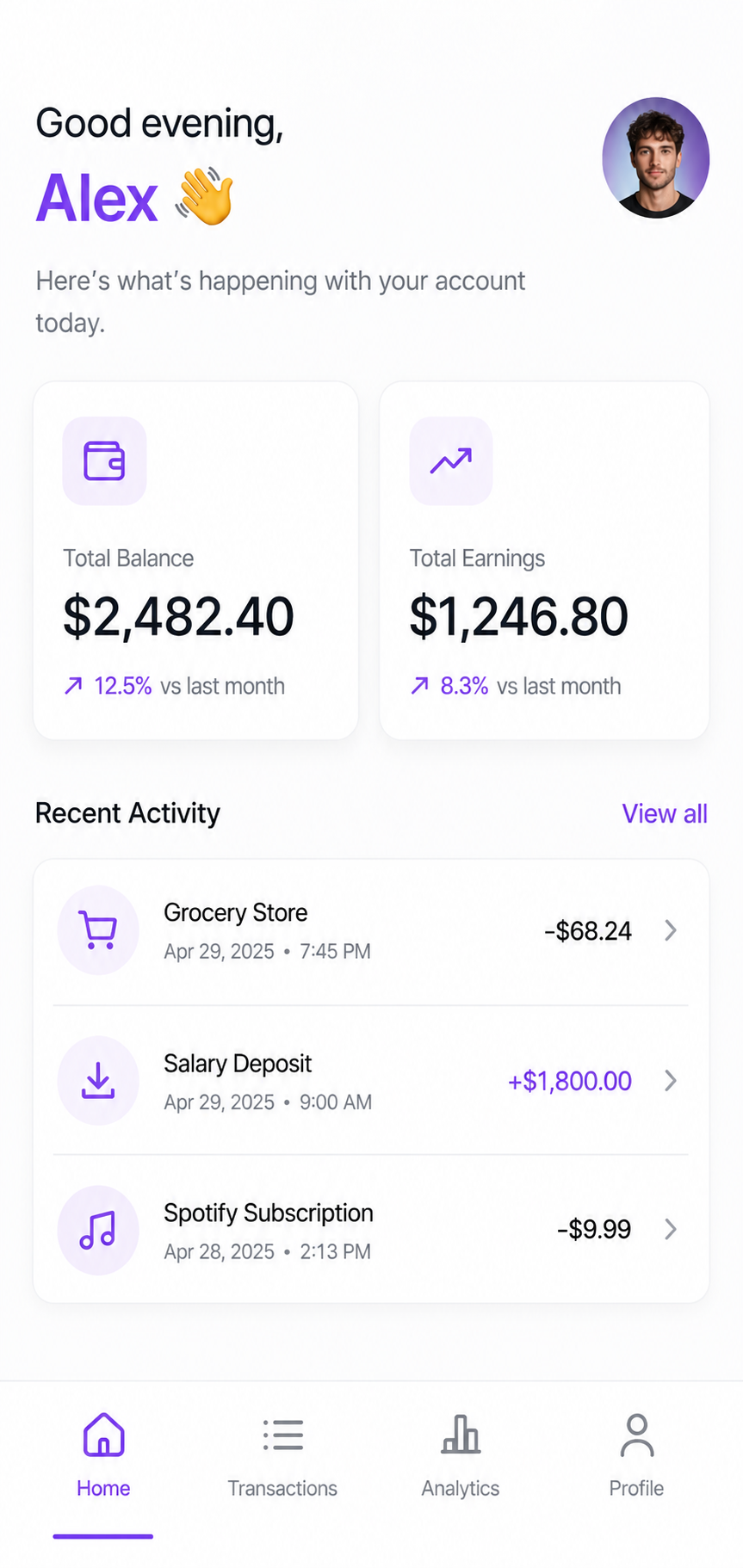Tap the download icon for Salary Deposit
The image size is (743, 1568).
point(98,1080)
